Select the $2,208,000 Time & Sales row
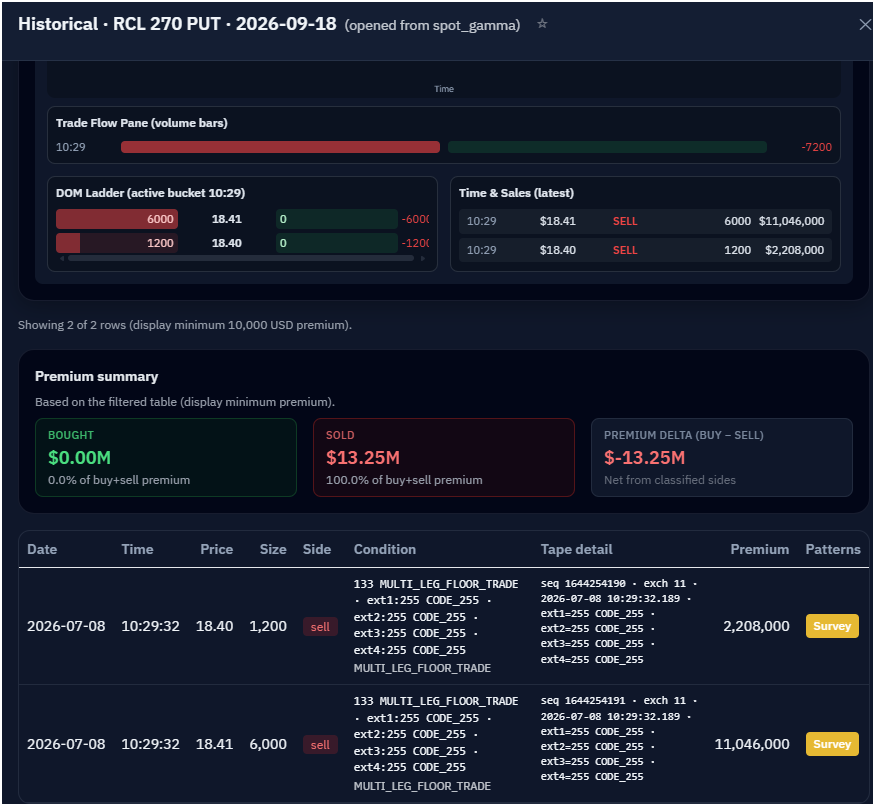The height and width of the screenshot is (806, 875). pos(645,250)
